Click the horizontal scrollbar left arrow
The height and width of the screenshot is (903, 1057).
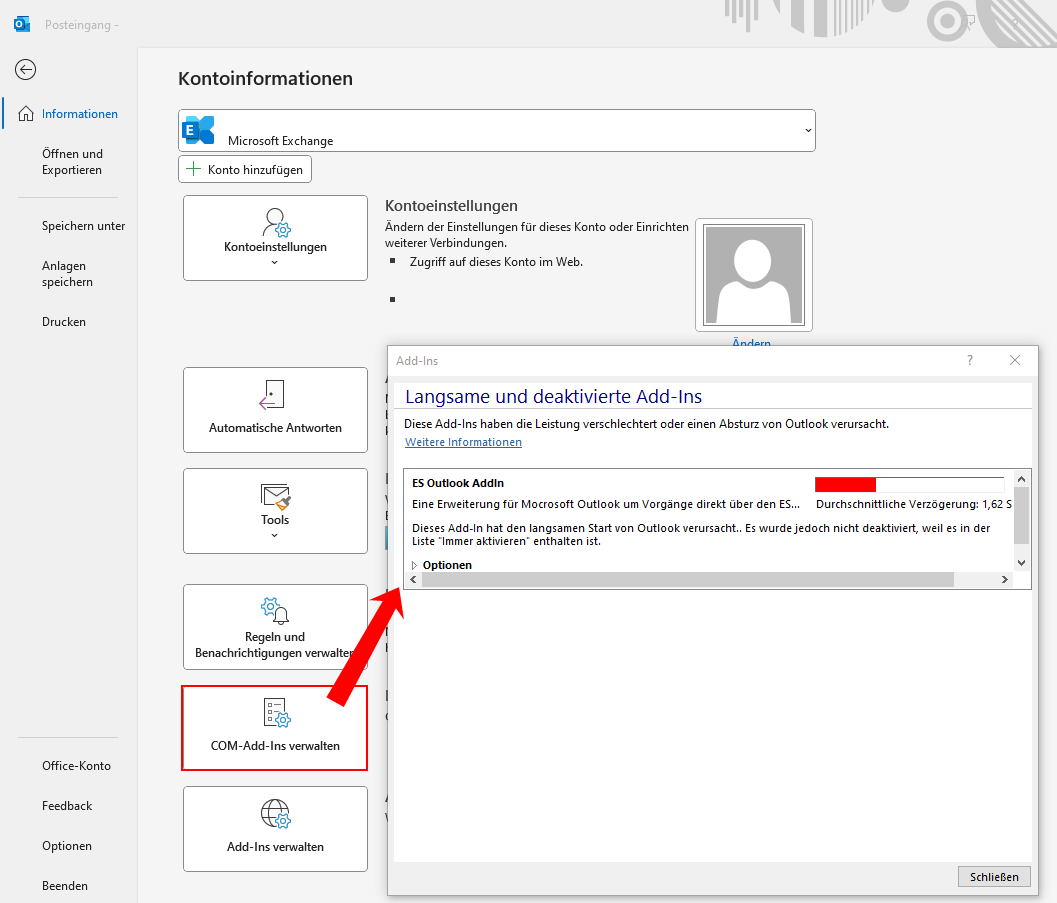coord(413,580)
